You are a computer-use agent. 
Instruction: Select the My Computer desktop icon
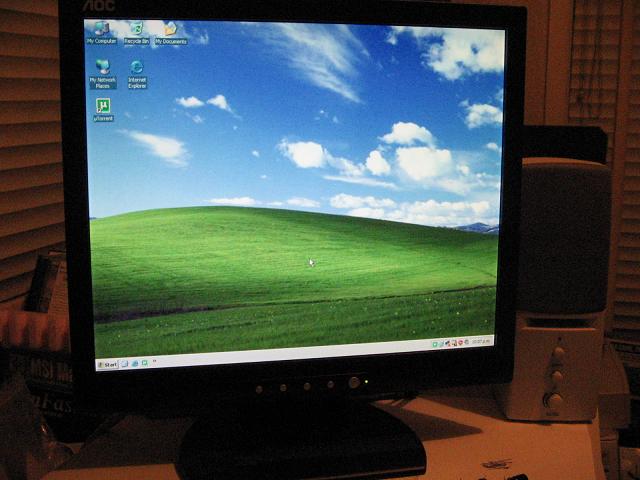click(101, 33)
